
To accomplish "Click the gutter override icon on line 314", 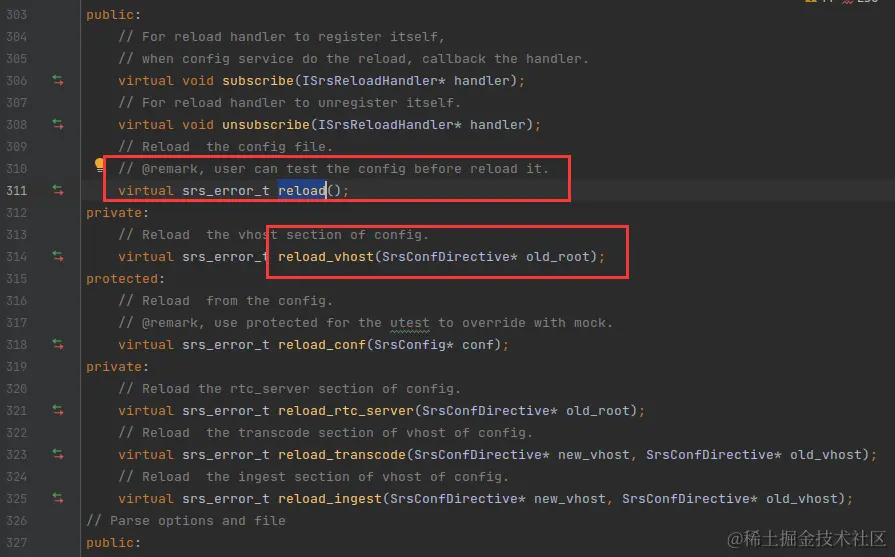I will (58, 256).
